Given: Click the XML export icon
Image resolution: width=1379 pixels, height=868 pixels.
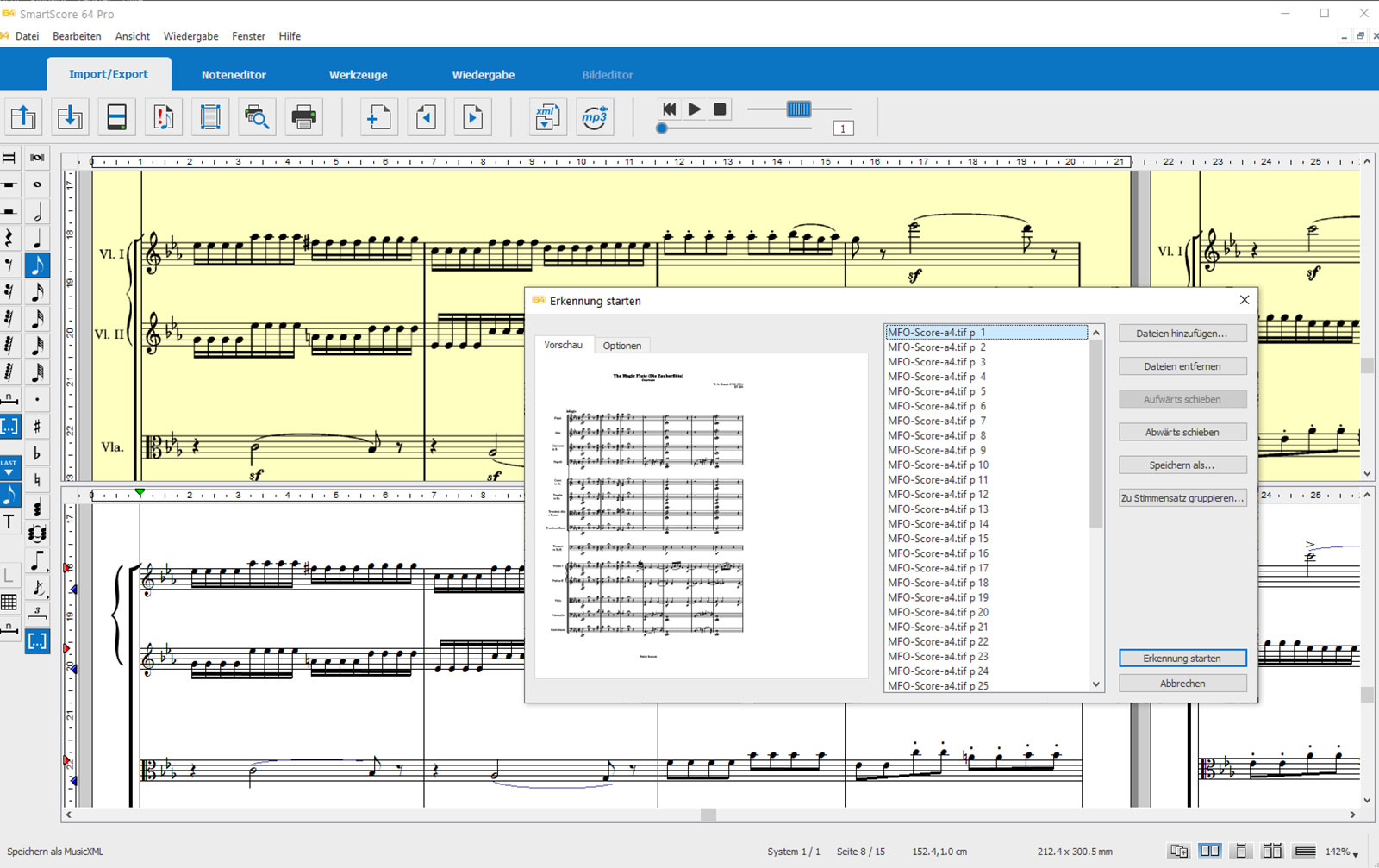Looking at the screenshot, I should (x=547, y=116).
